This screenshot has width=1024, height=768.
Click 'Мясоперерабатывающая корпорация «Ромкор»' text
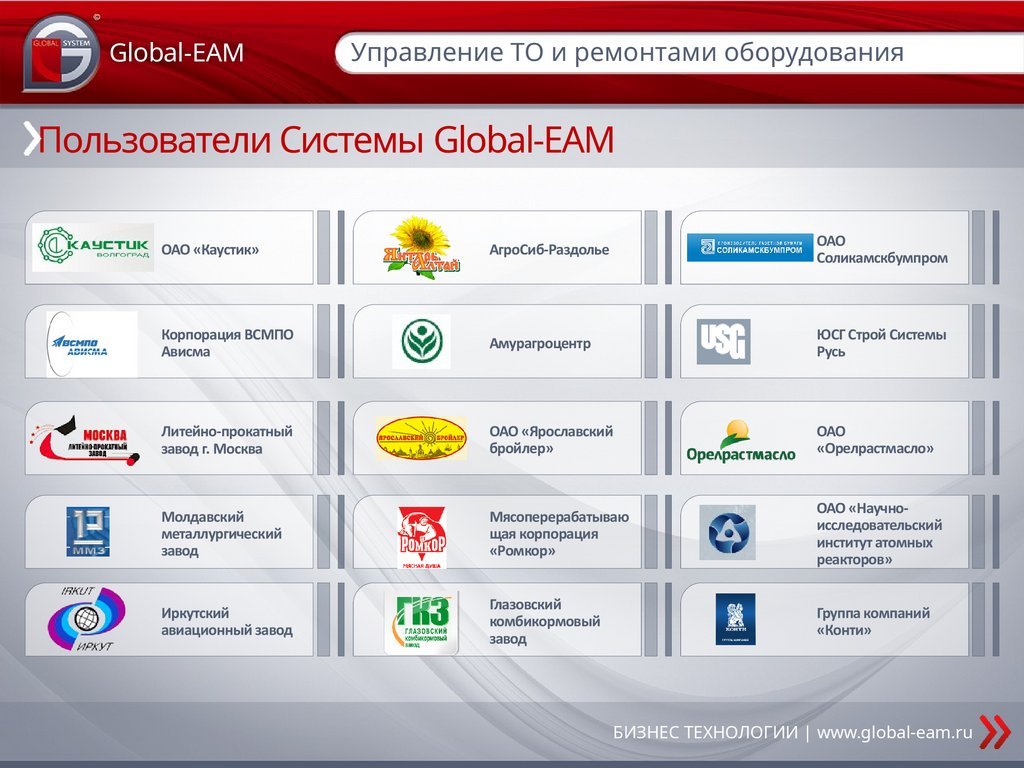click(x=559, y=534)
